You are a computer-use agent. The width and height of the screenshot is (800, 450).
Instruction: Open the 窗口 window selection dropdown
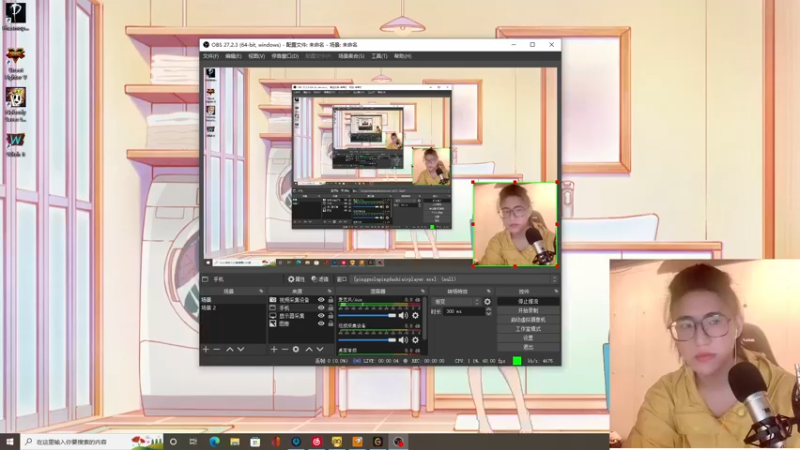click(454, 279)
